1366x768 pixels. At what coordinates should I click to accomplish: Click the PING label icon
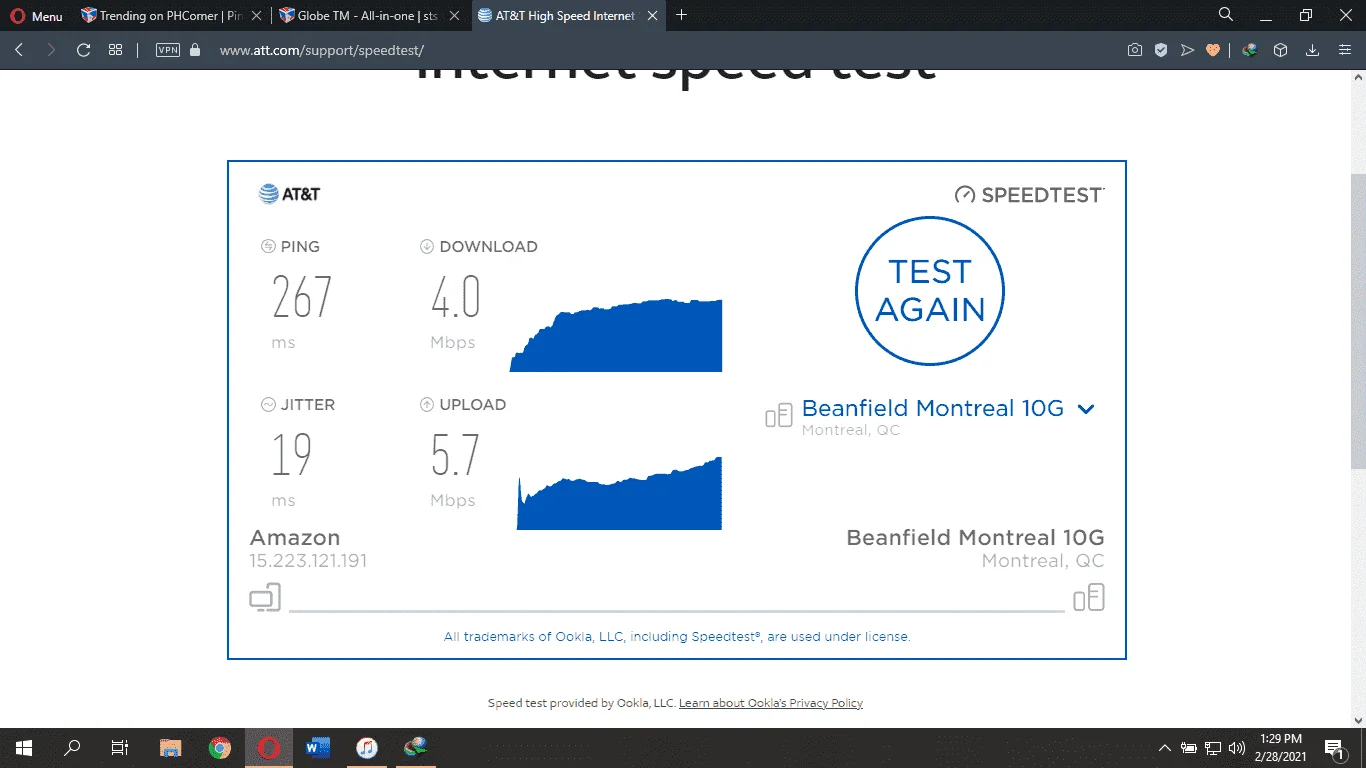click(x=268, y=247)
